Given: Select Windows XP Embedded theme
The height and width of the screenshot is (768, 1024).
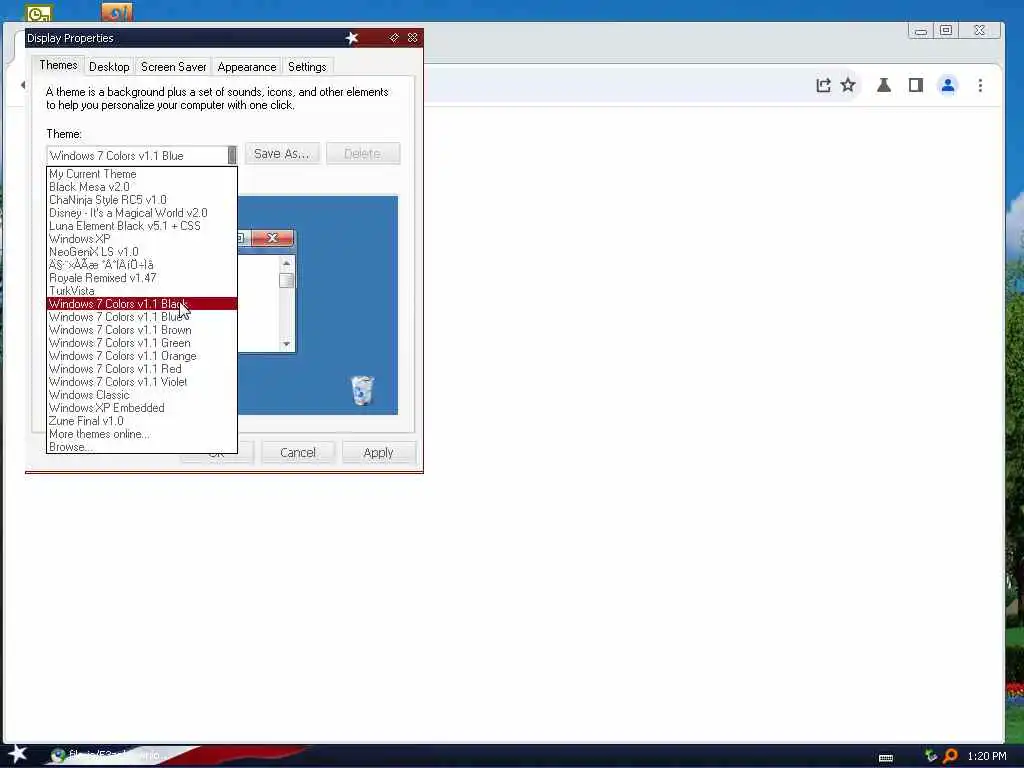Looking at the screenshot, I should (x=142, y=408).
